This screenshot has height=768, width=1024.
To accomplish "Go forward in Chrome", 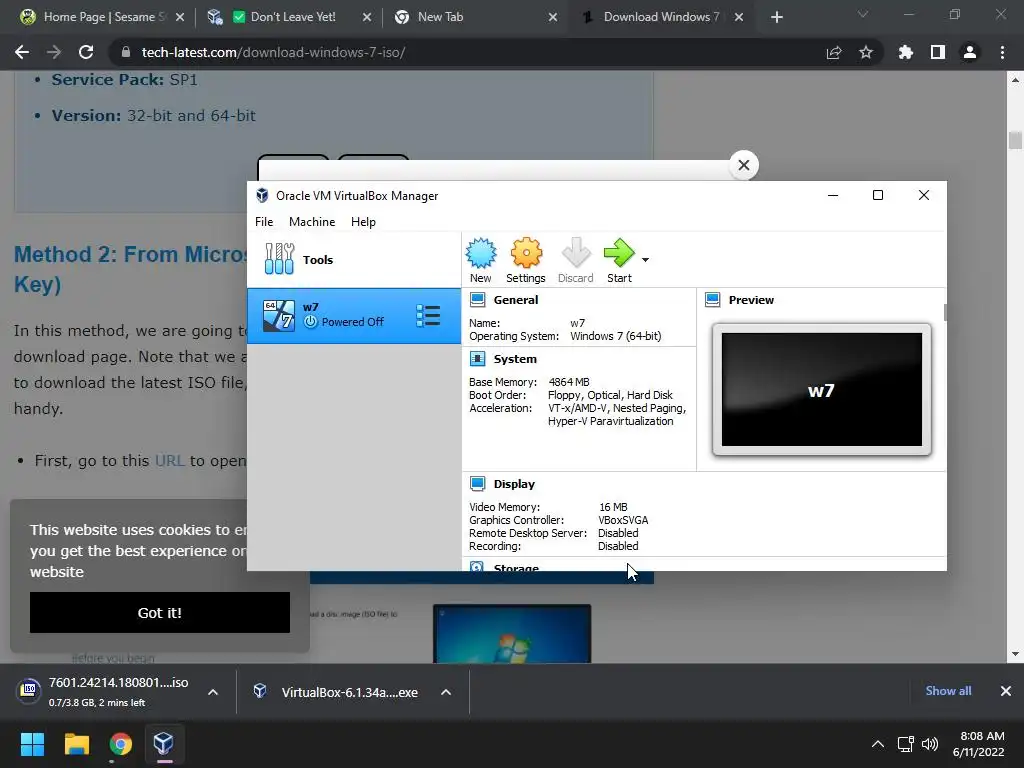I will click(54, 52).
